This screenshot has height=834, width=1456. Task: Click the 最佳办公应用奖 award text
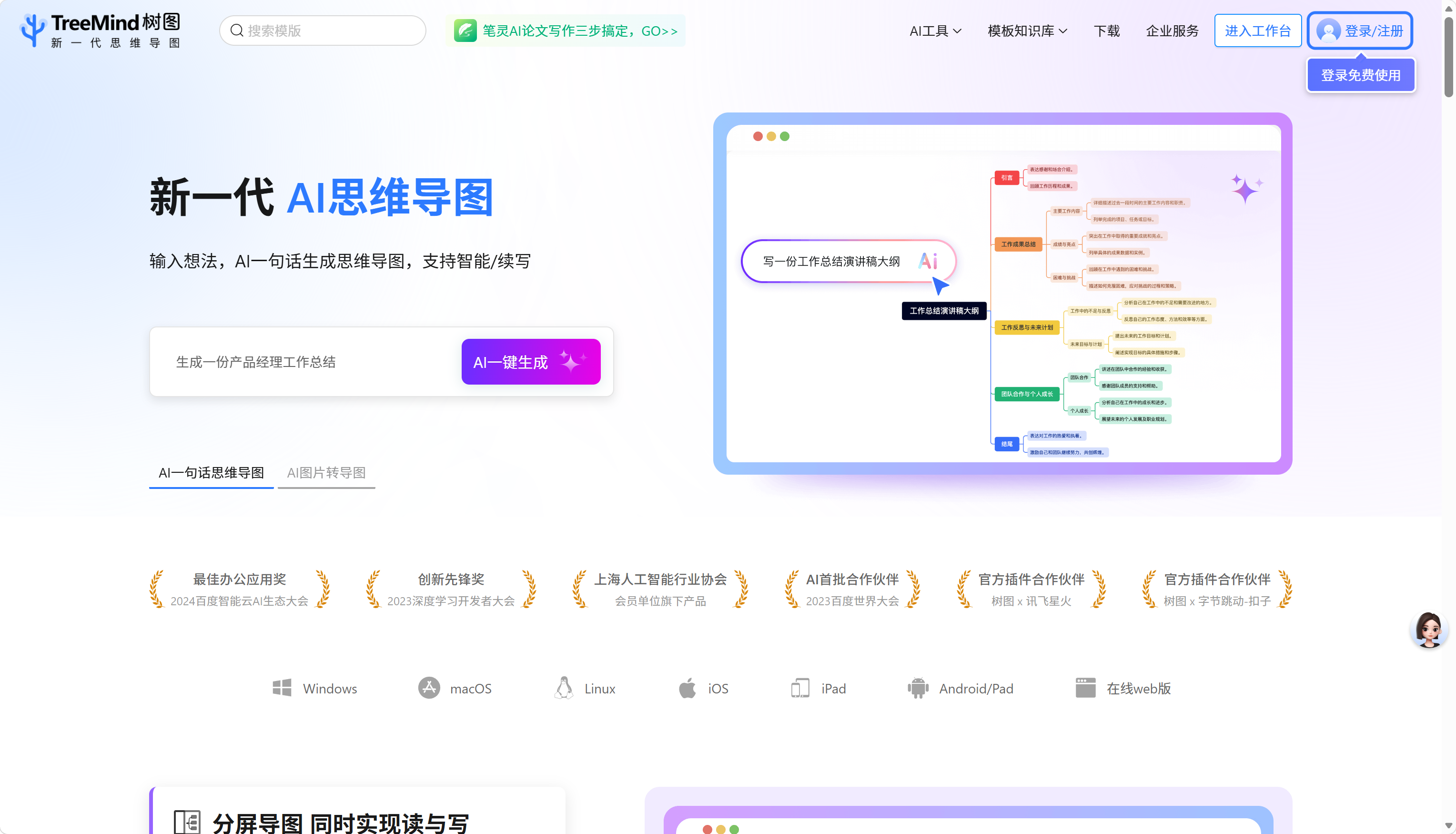click(239, 579)
